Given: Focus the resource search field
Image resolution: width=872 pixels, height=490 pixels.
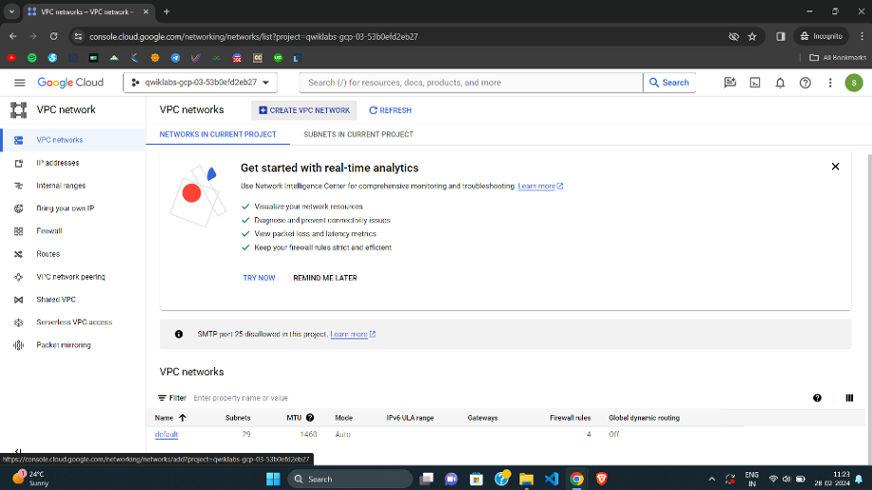Looking at the screenshot, I should 470,82.
